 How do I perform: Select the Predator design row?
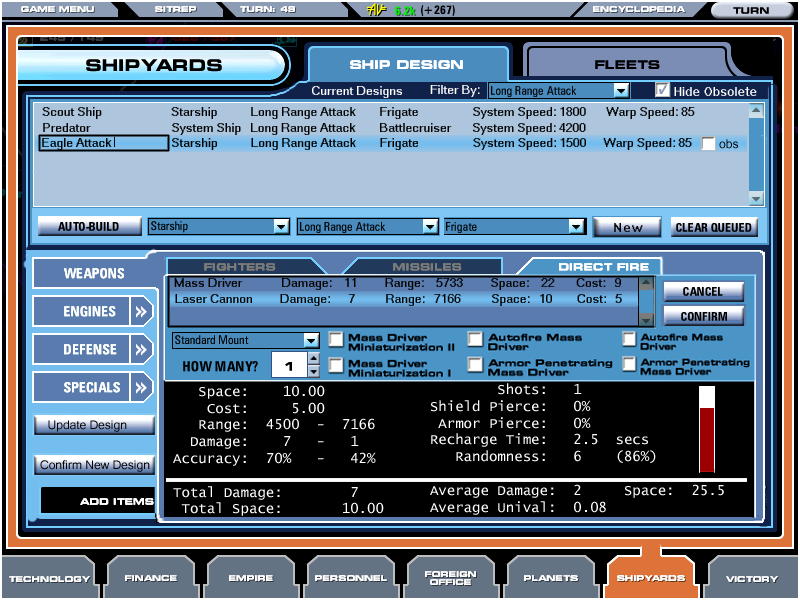[x=66, y=128]
